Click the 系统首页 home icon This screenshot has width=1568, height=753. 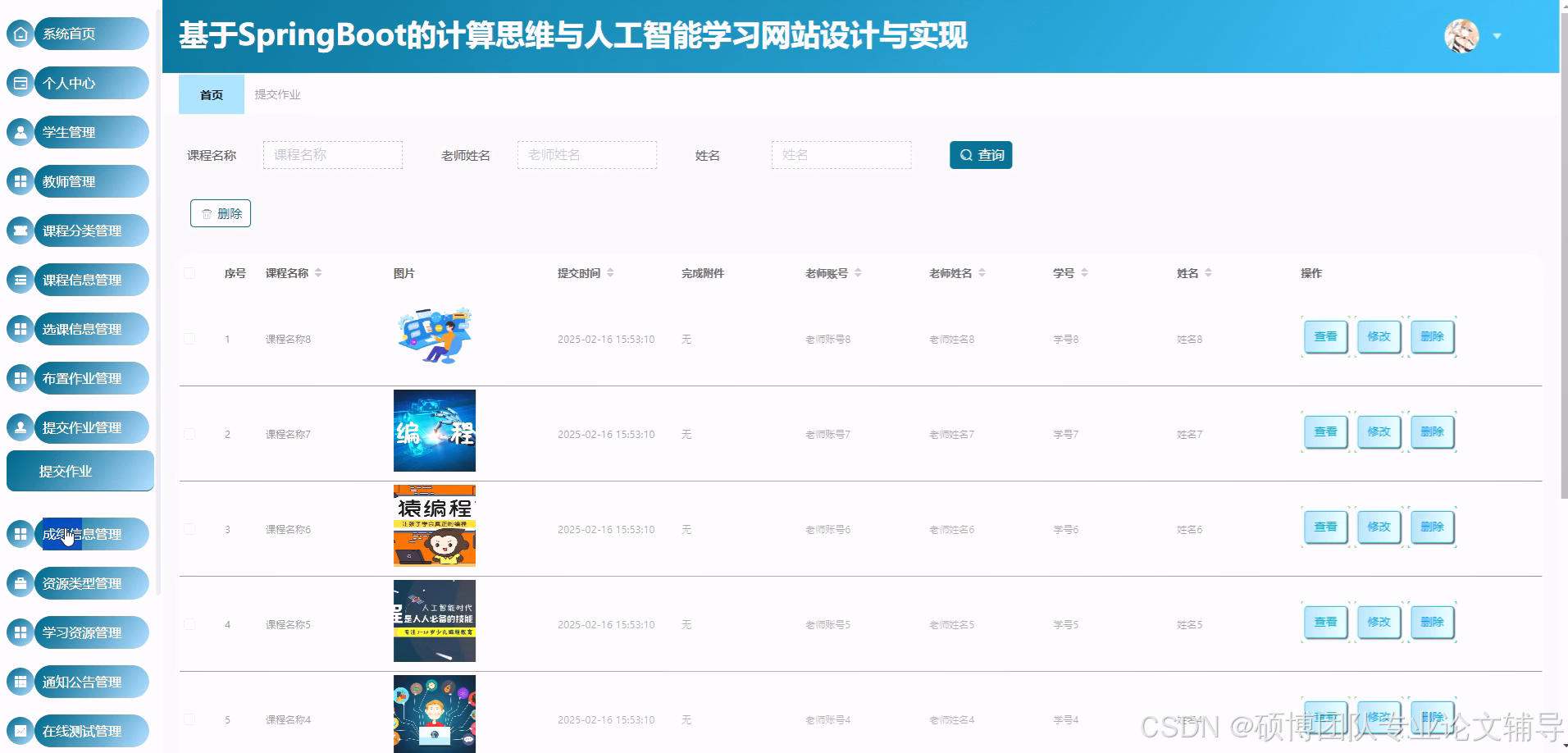click(21, 34)
